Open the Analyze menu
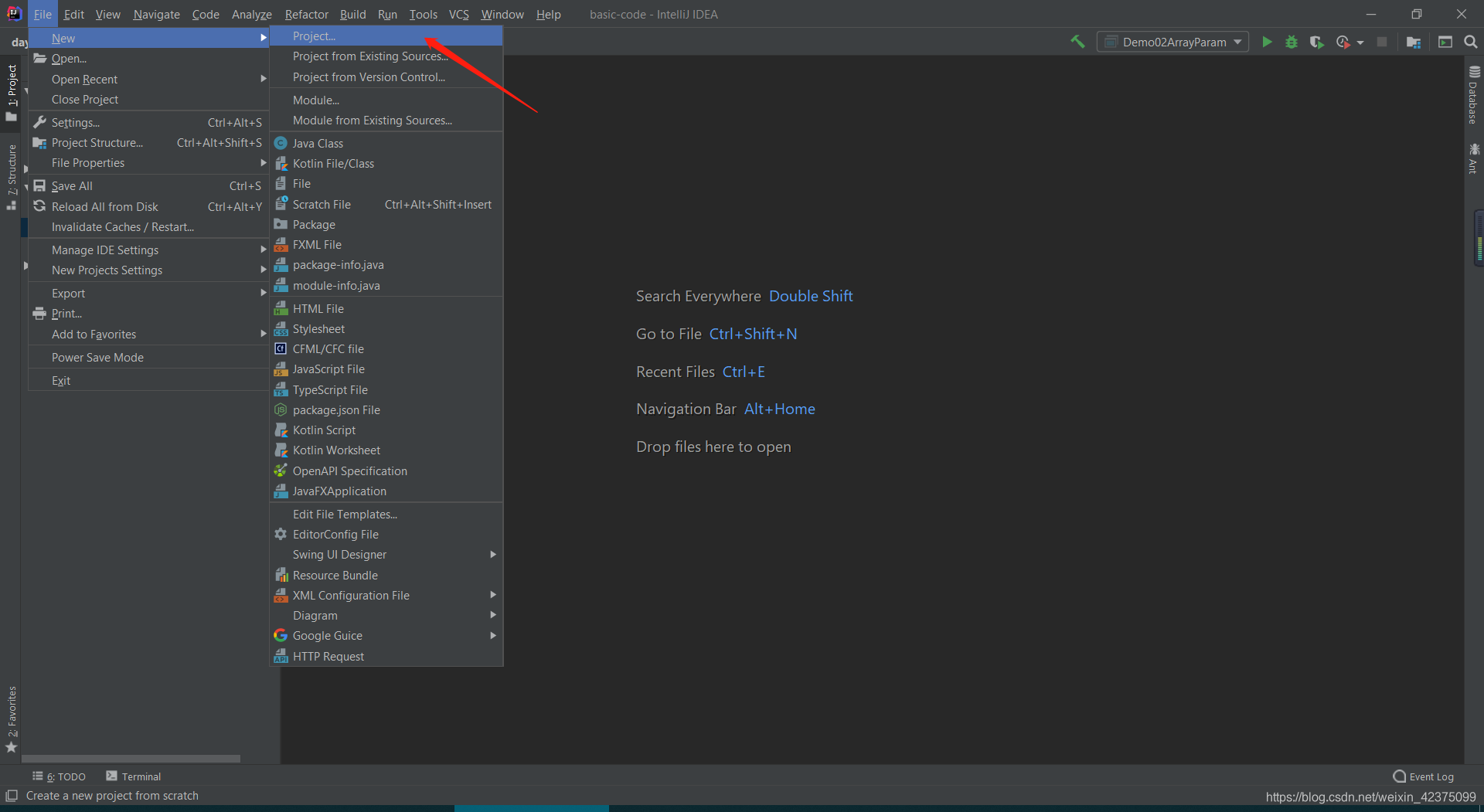 [x=252, y=14]
